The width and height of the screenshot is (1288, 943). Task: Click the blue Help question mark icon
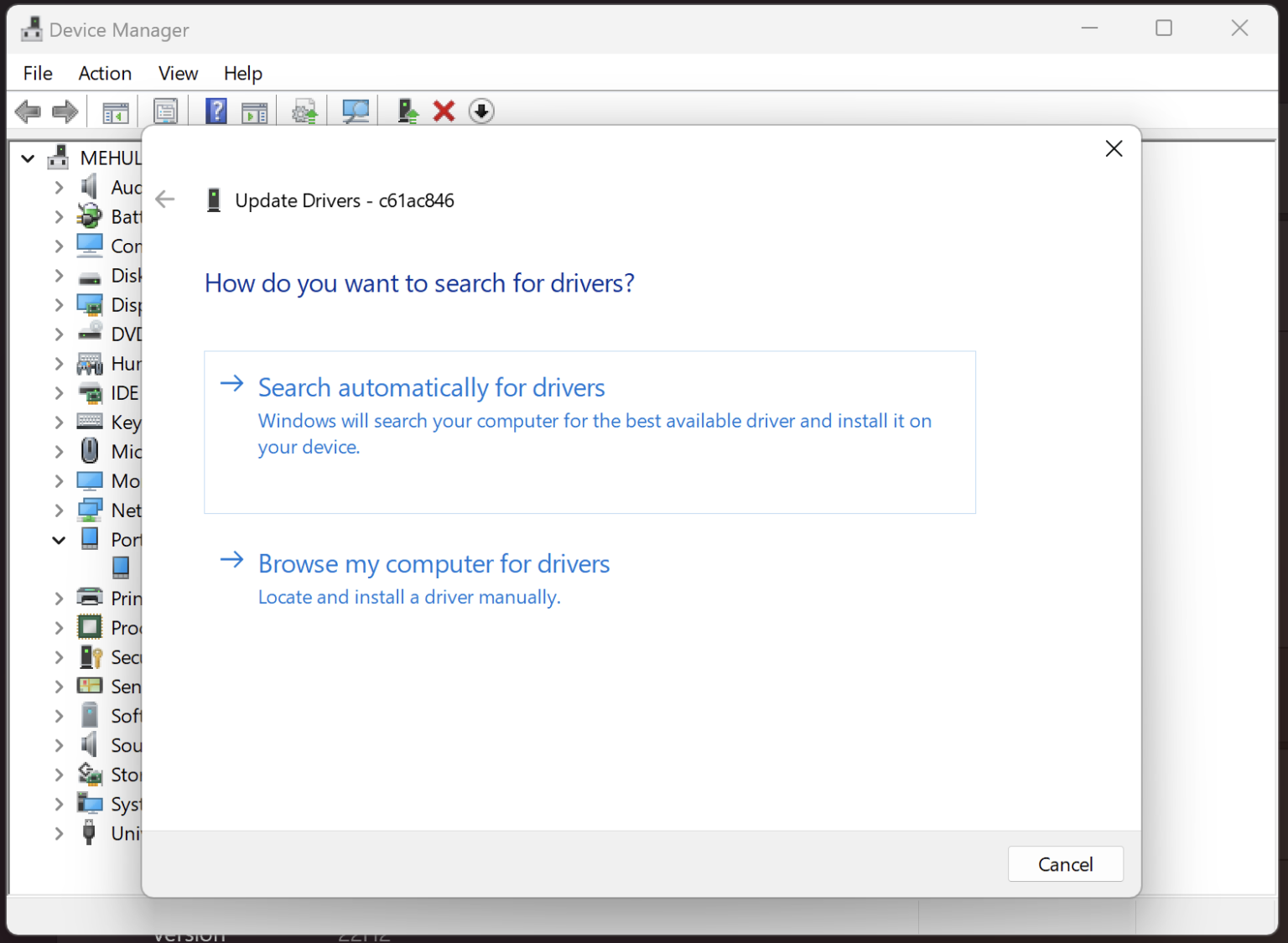coord(216,111)
